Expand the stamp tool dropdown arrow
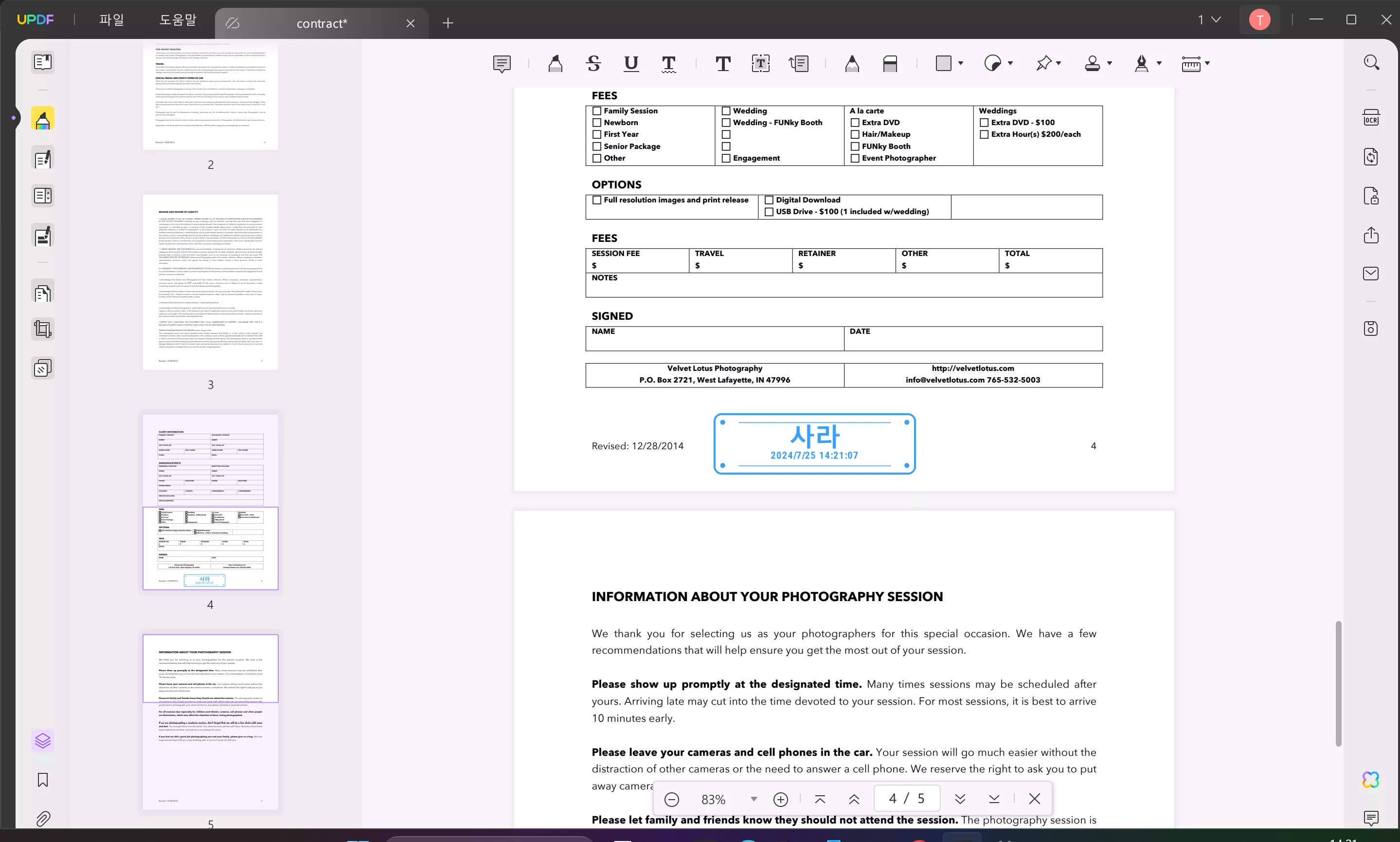1400x842 pixels. [1110, 63]
